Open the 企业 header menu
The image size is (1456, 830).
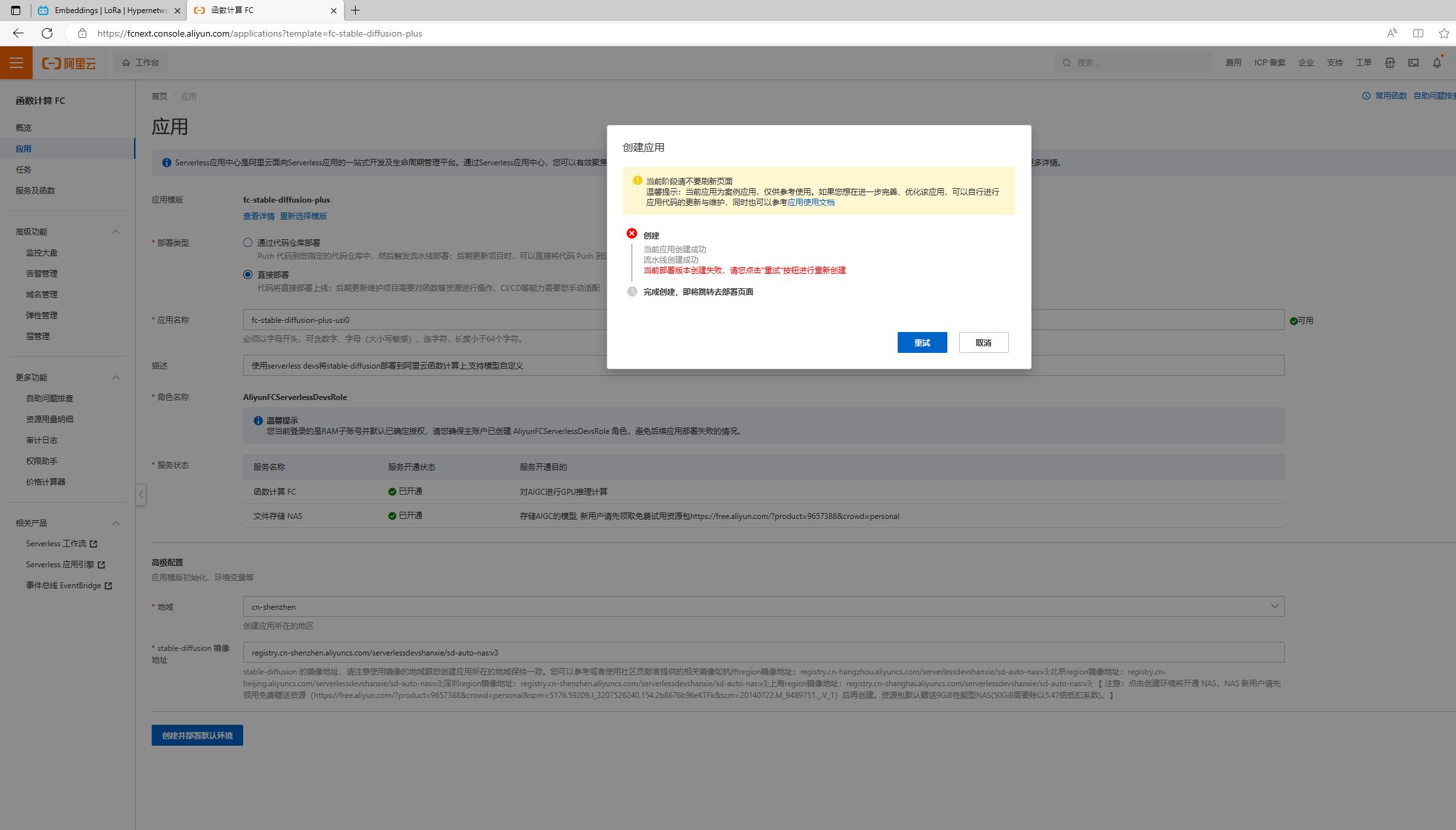(1306, 63)
